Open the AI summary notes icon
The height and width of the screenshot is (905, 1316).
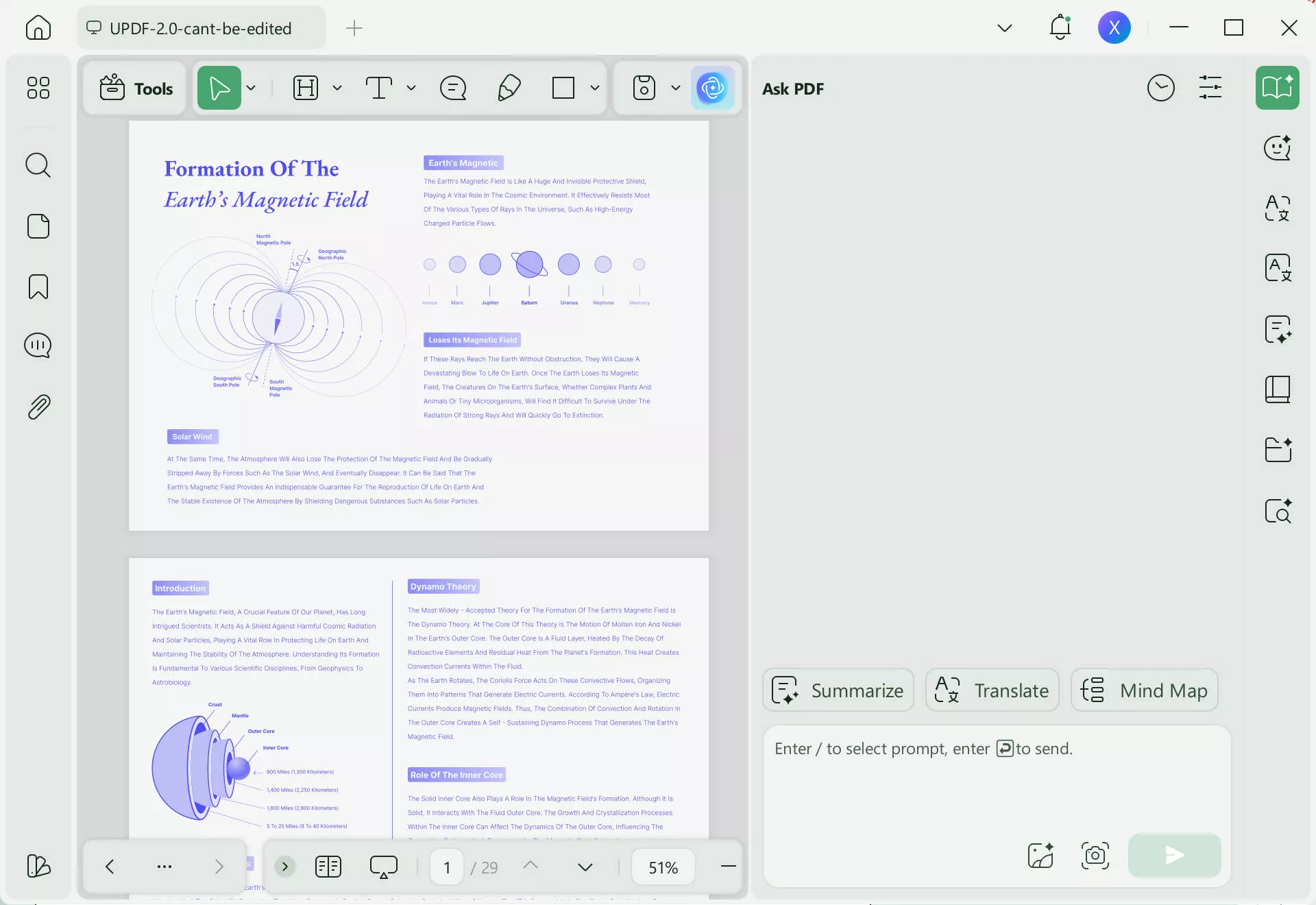(x=1278, y=329)
